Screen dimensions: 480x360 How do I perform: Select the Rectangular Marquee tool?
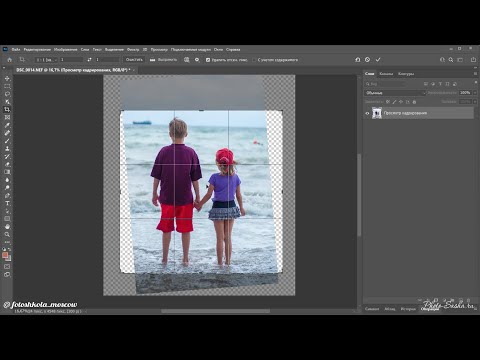coord(7,86)
